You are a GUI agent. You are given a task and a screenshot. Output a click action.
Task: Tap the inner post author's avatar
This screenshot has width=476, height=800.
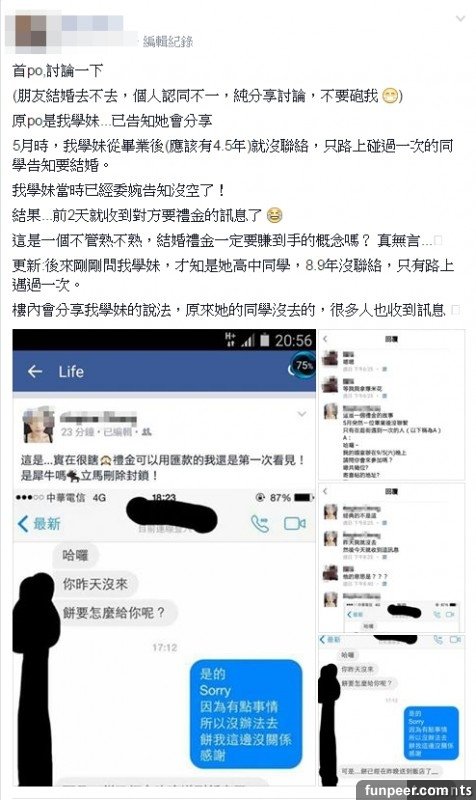38,425
